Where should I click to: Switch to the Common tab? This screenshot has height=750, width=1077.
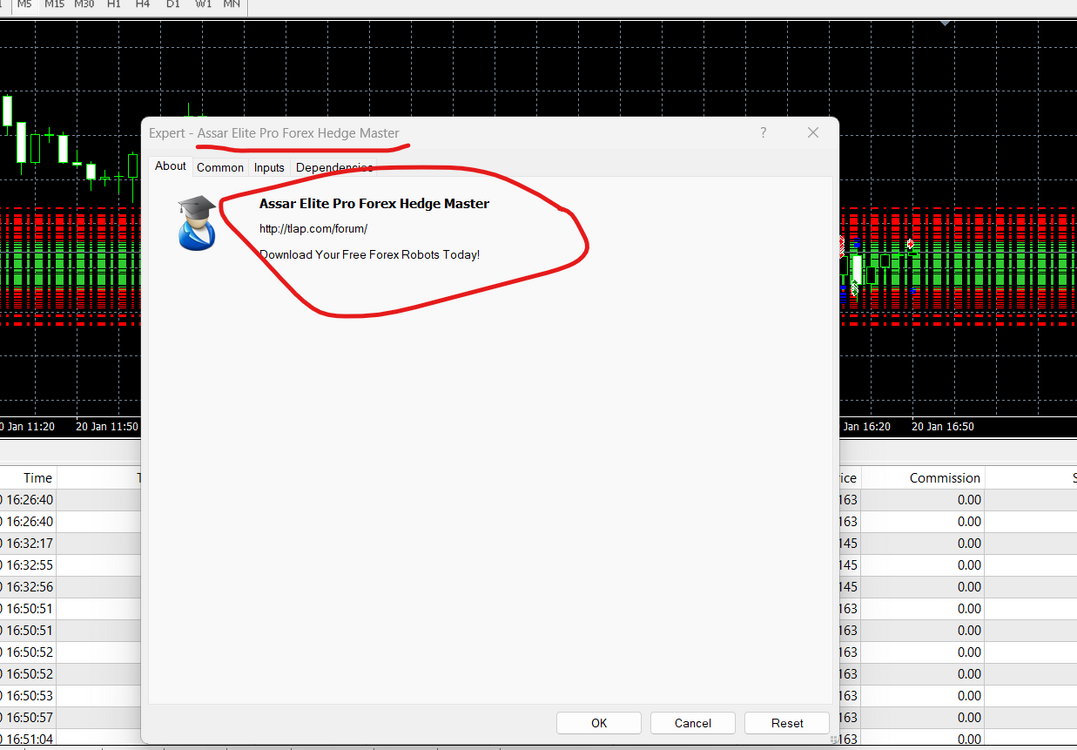(220, 168)
